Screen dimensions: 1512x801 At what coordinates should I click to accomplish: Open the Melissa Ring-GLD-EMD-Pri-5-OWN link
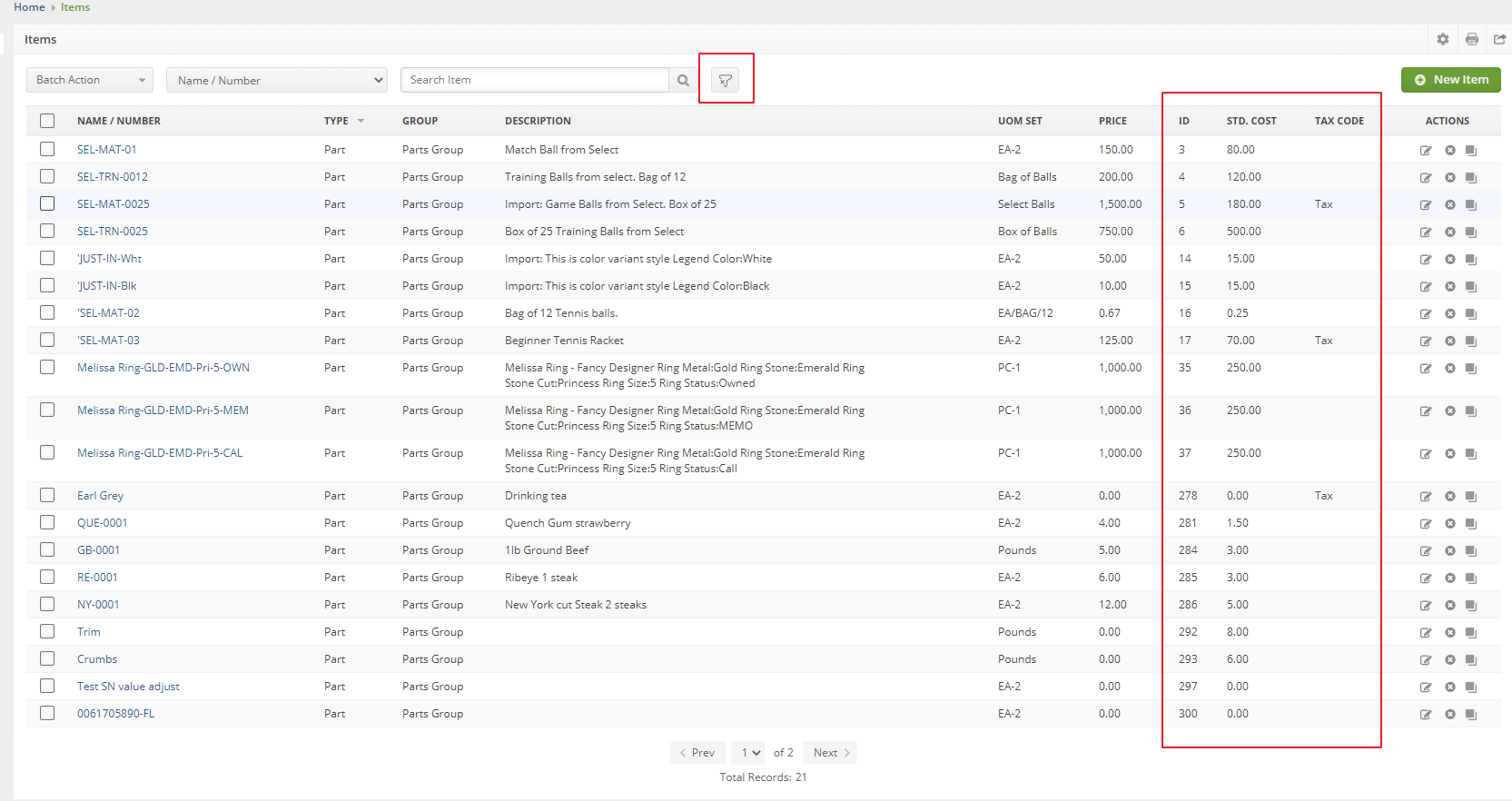coord(163,368)
